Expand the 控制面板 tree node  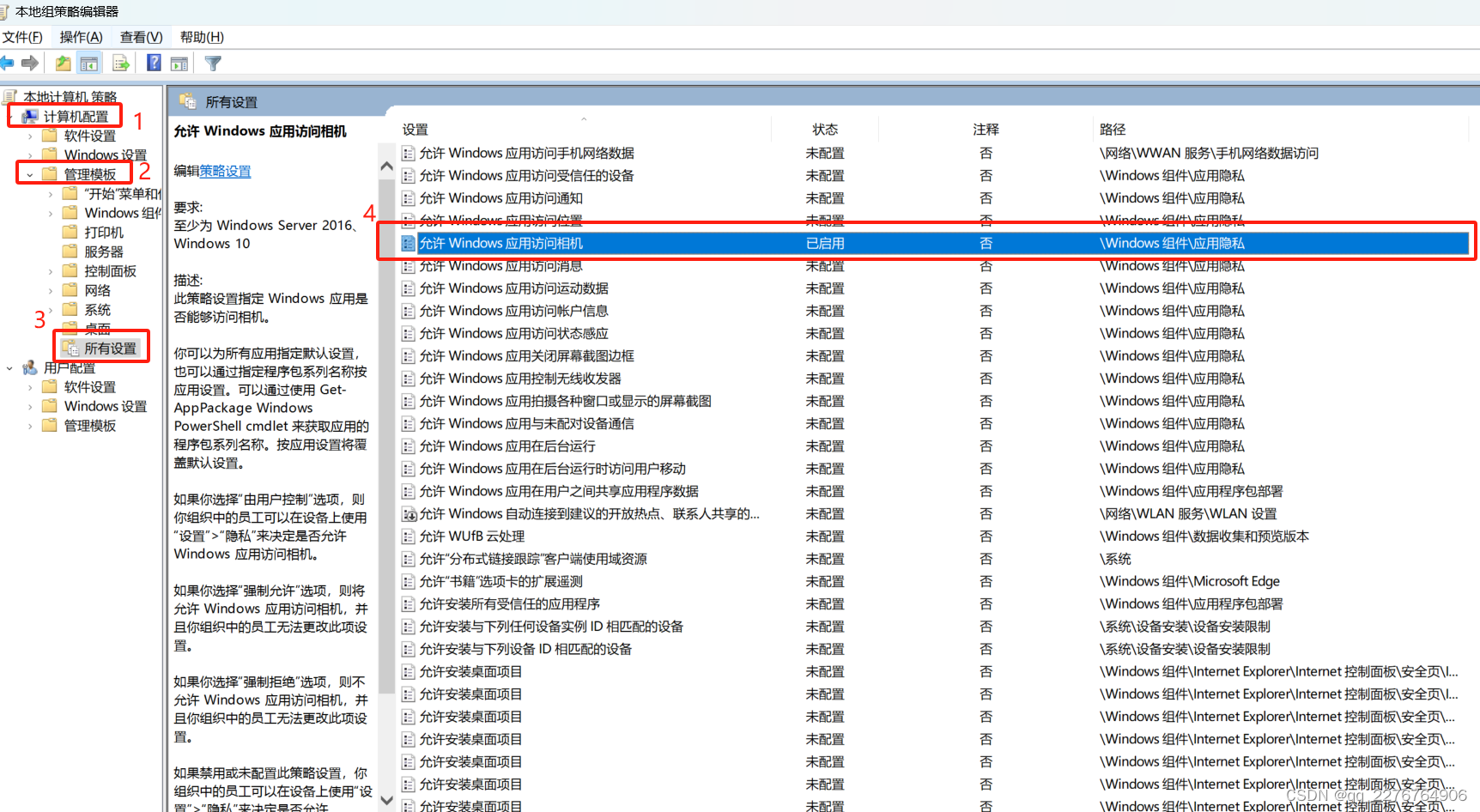coord(51,271)
